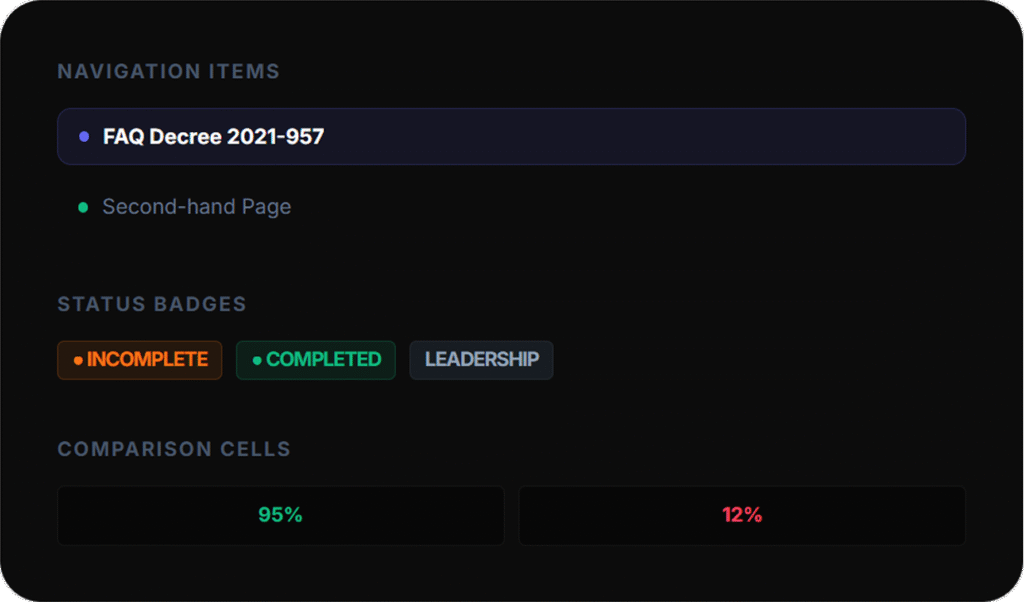Click the green dot in COMPLETED badge
Screen dimensions: 1024x602
[x=257, y=360]
